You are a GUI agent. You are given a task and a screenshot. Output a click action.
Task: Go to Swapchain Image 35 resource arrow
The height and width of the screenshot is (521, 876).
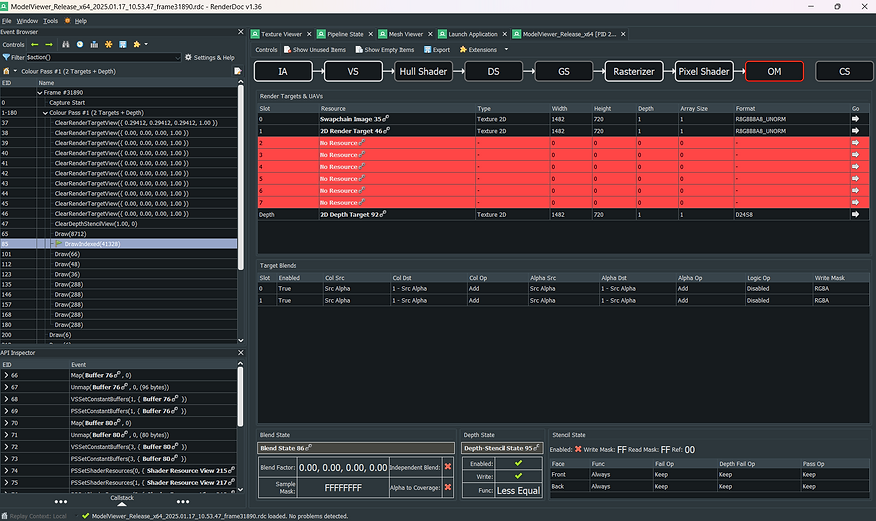point(855,119)
